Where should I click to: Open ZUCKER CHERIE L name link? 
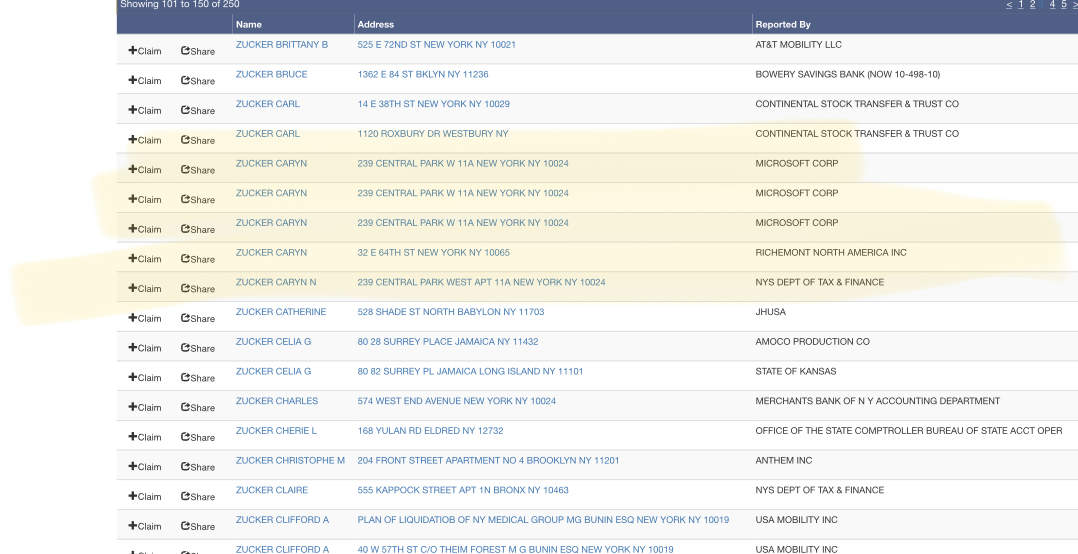coord(276,431)
